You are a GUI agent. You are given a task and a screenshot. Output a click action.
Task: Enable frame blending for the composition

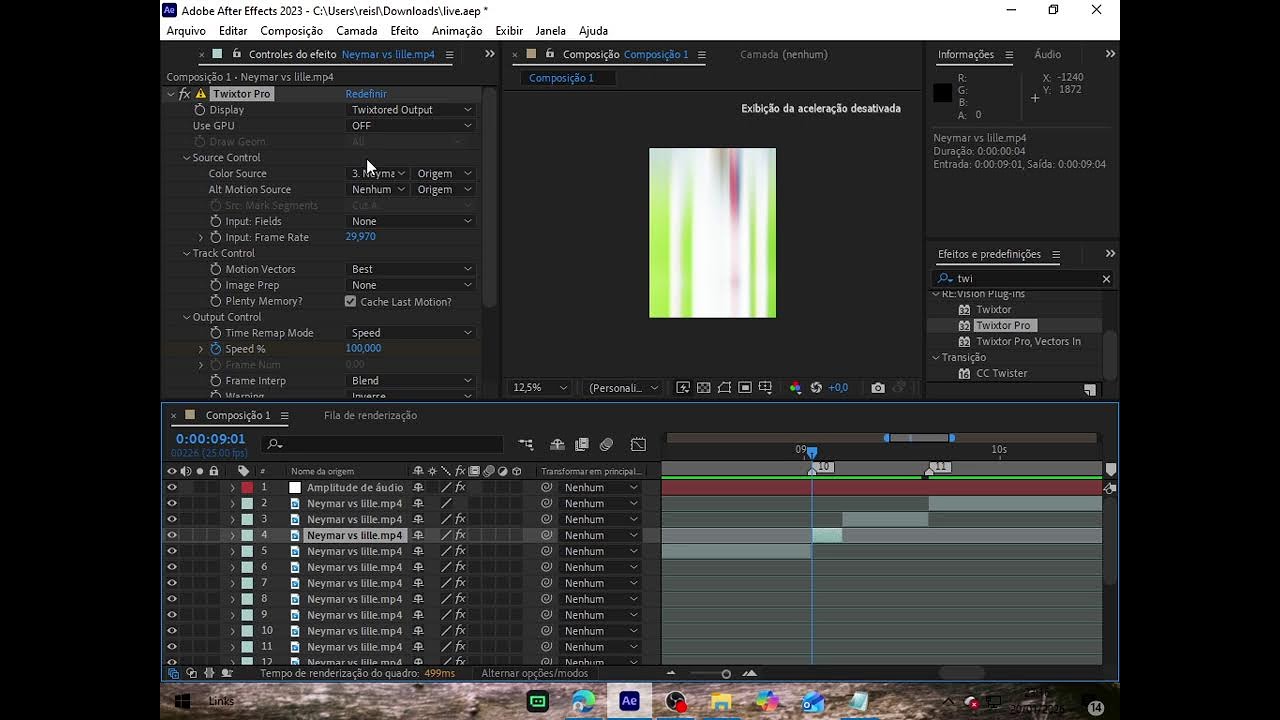(582, 444)
